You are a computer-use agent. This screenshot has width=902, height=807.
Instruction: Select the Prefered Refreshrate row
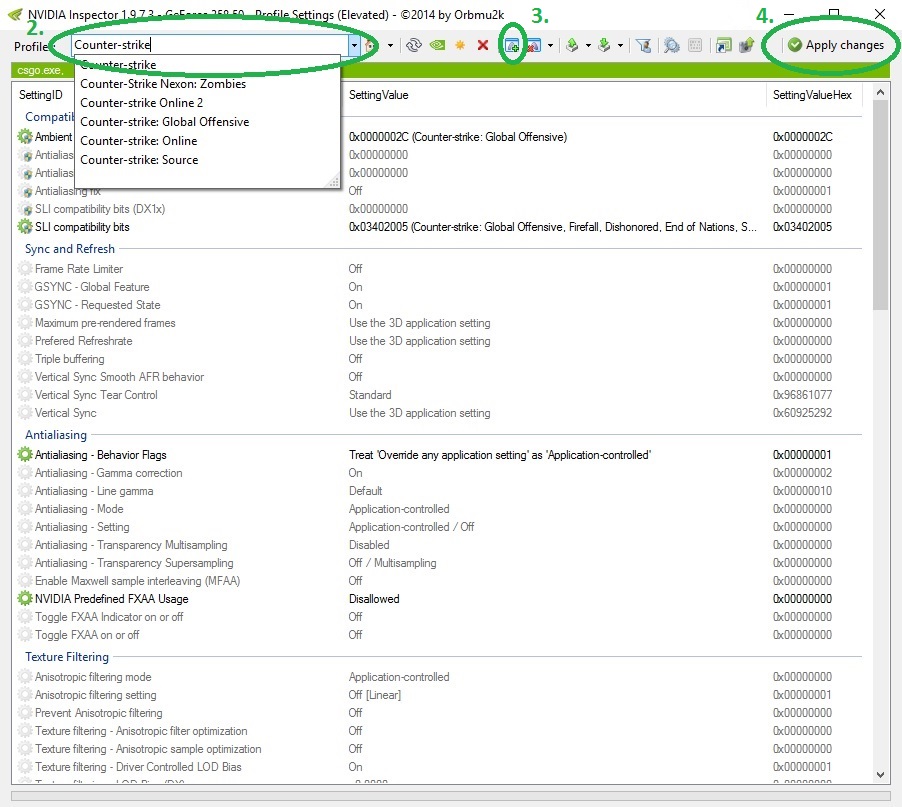(x=437, y=341)
